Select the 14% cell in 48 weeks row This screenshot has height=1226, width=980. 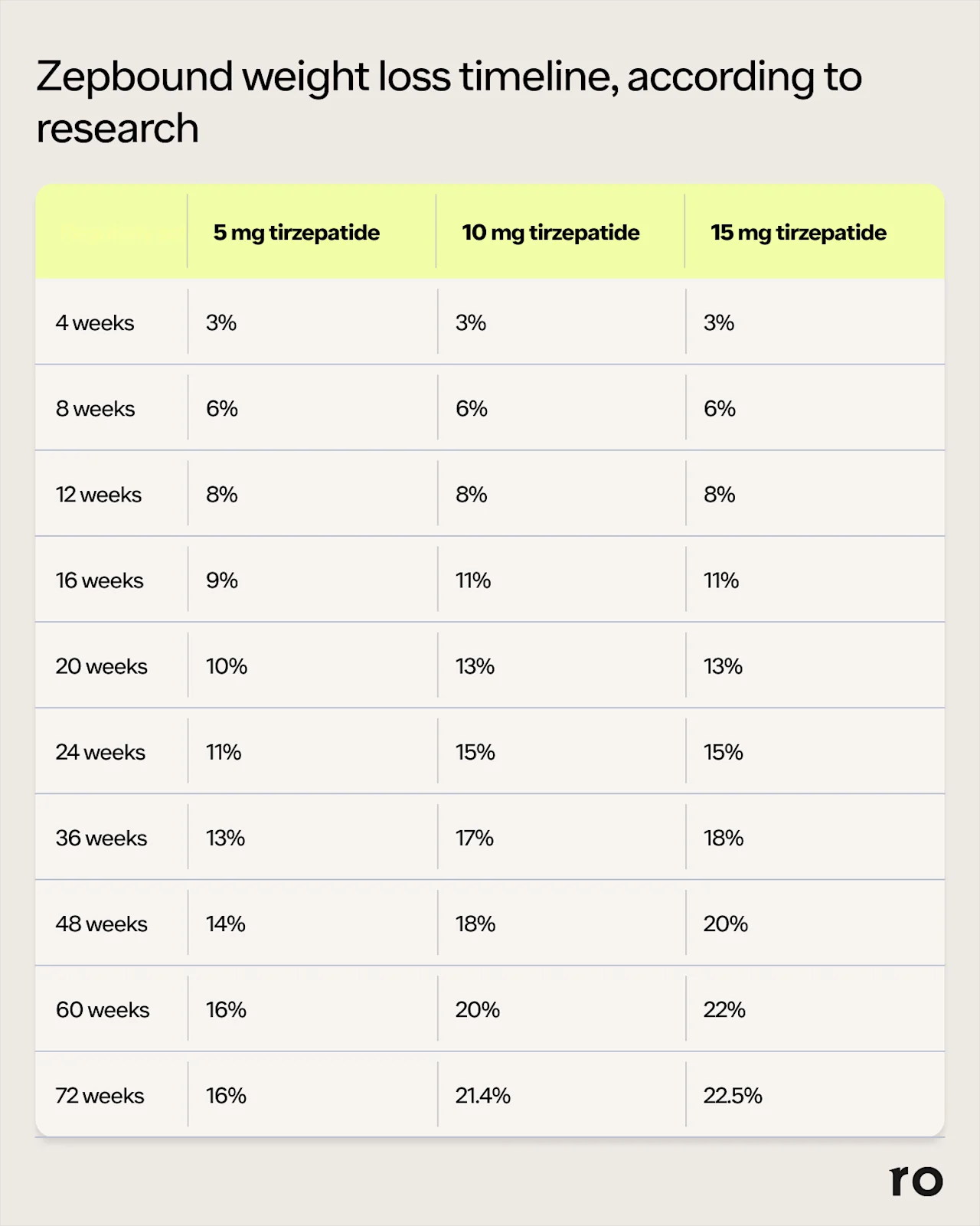pos(226,924)
